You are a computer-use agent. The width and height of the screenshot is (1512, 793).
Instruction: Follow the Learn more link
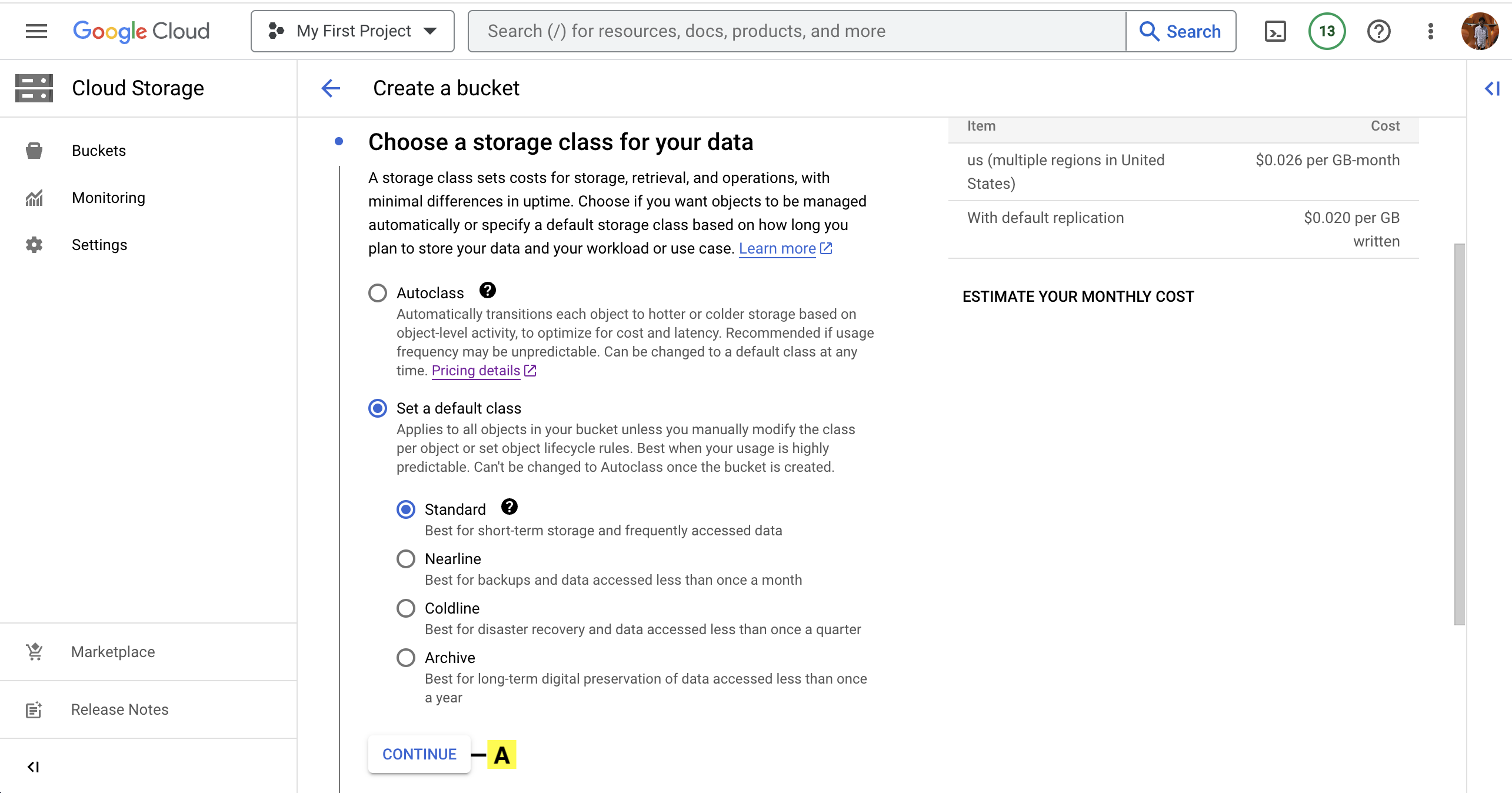click(x=785, y=249)
